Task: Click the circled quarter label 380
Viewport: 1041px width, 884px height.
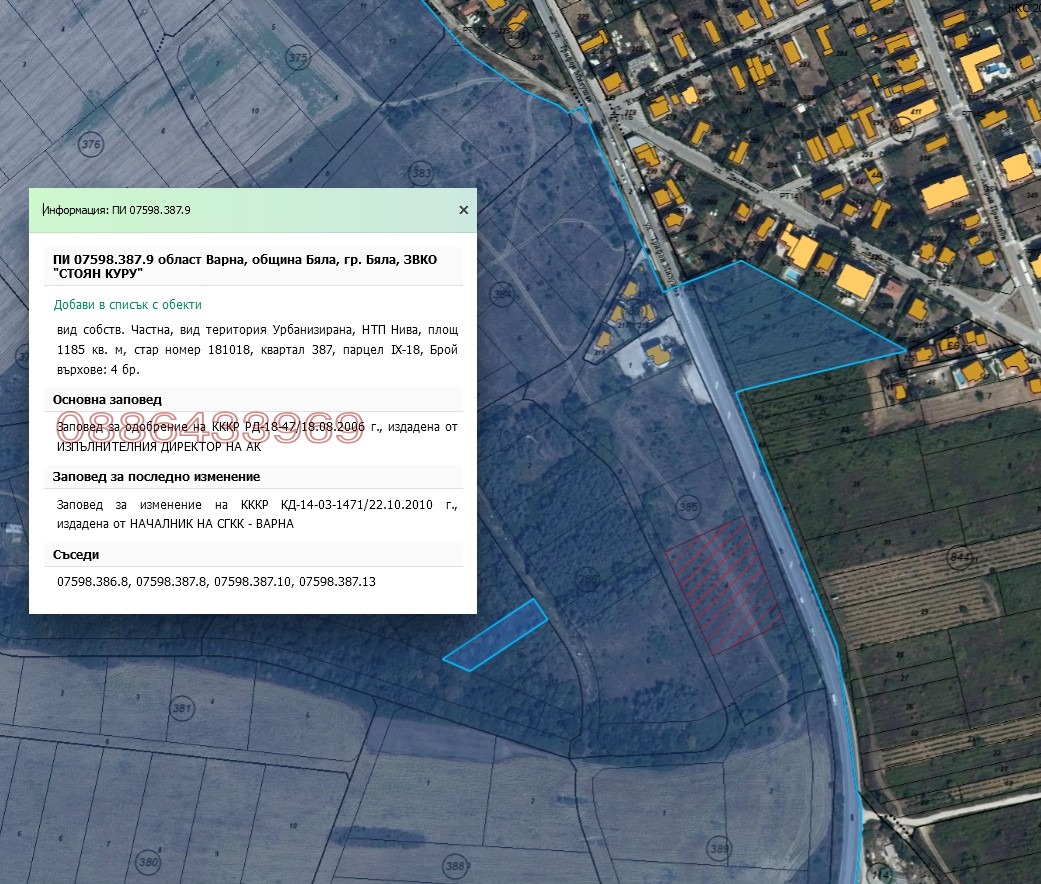Action: click(148, 862)
